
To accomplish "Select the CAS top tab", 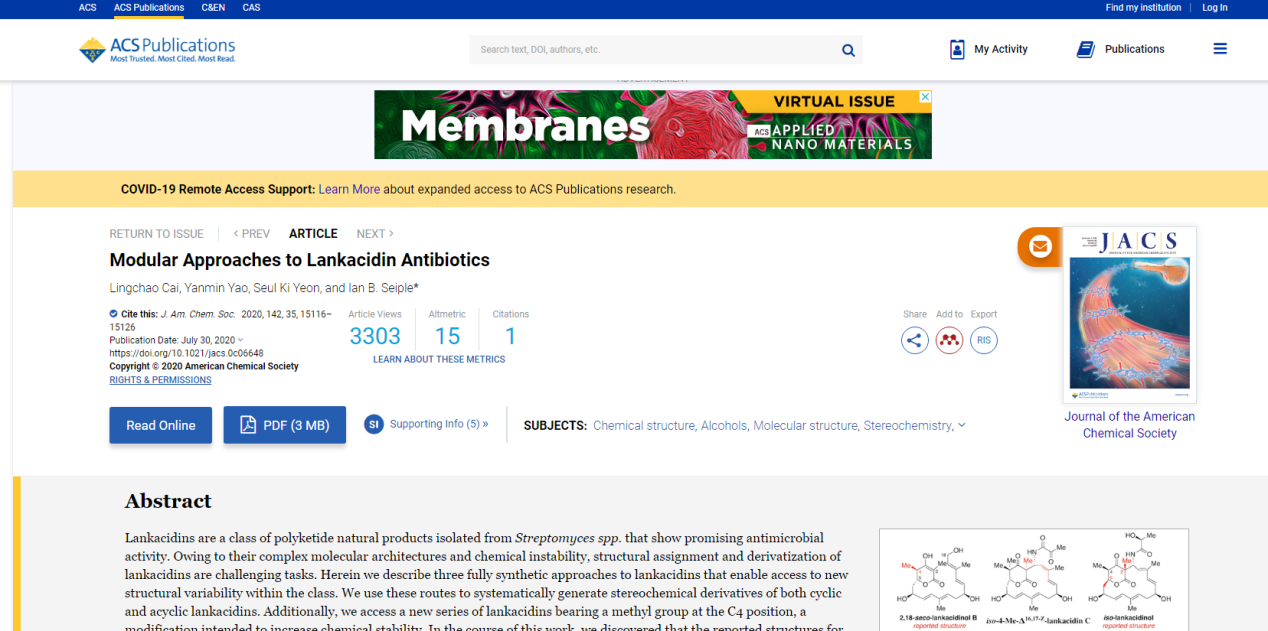I will [x=251, y=8].
